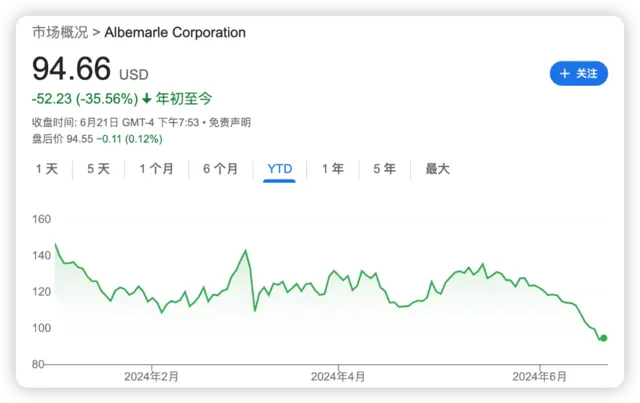The height and width of the screenshot is (403, 640).
Task: Click the 2024年4月 axis label
Action: coord(338,377)
